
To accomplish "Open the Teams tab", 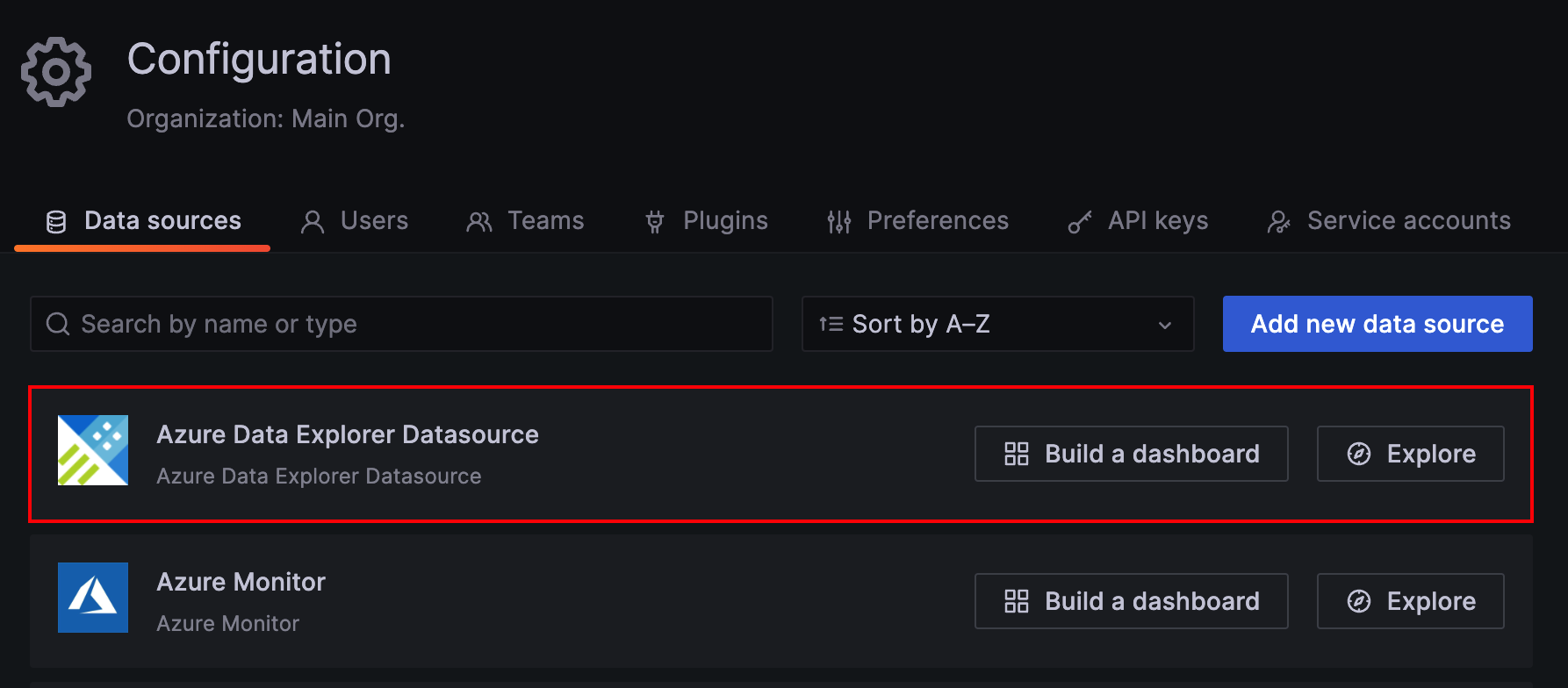I will pos(526,221).
